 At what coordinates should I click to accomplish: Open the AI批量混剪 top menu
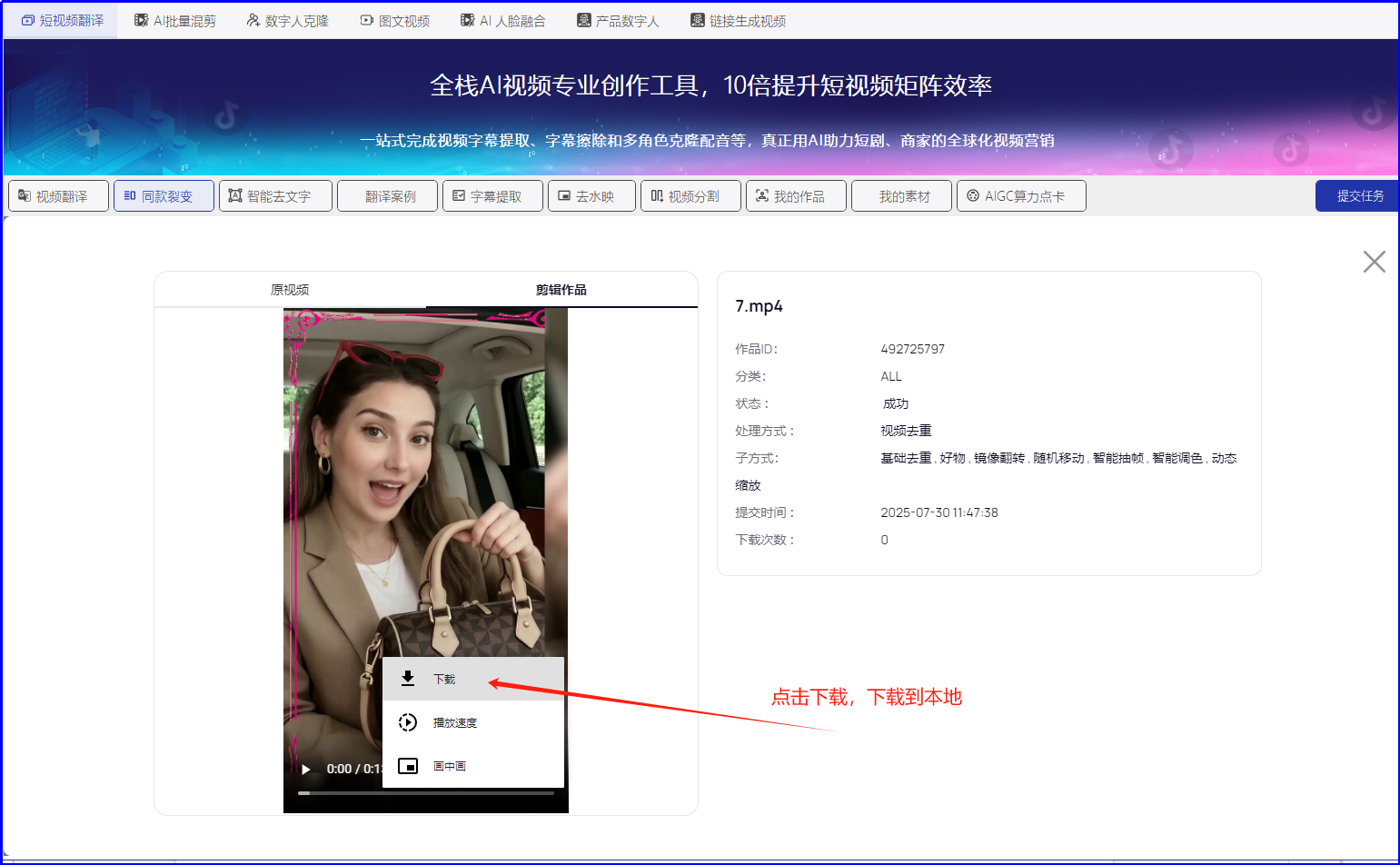pyautogui.click(x=175, y=21)
